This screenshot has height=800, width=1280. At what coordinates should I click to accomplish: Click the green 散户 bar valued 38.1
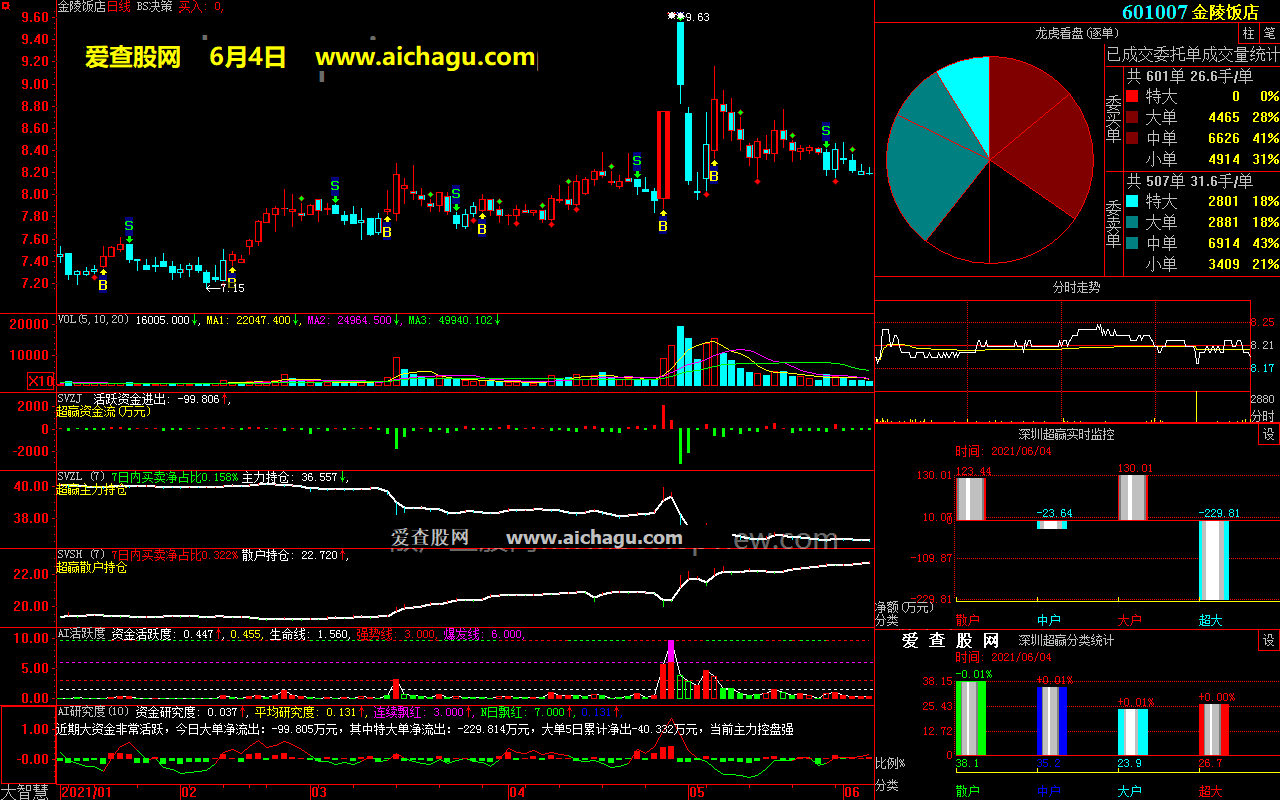[971, 718]
